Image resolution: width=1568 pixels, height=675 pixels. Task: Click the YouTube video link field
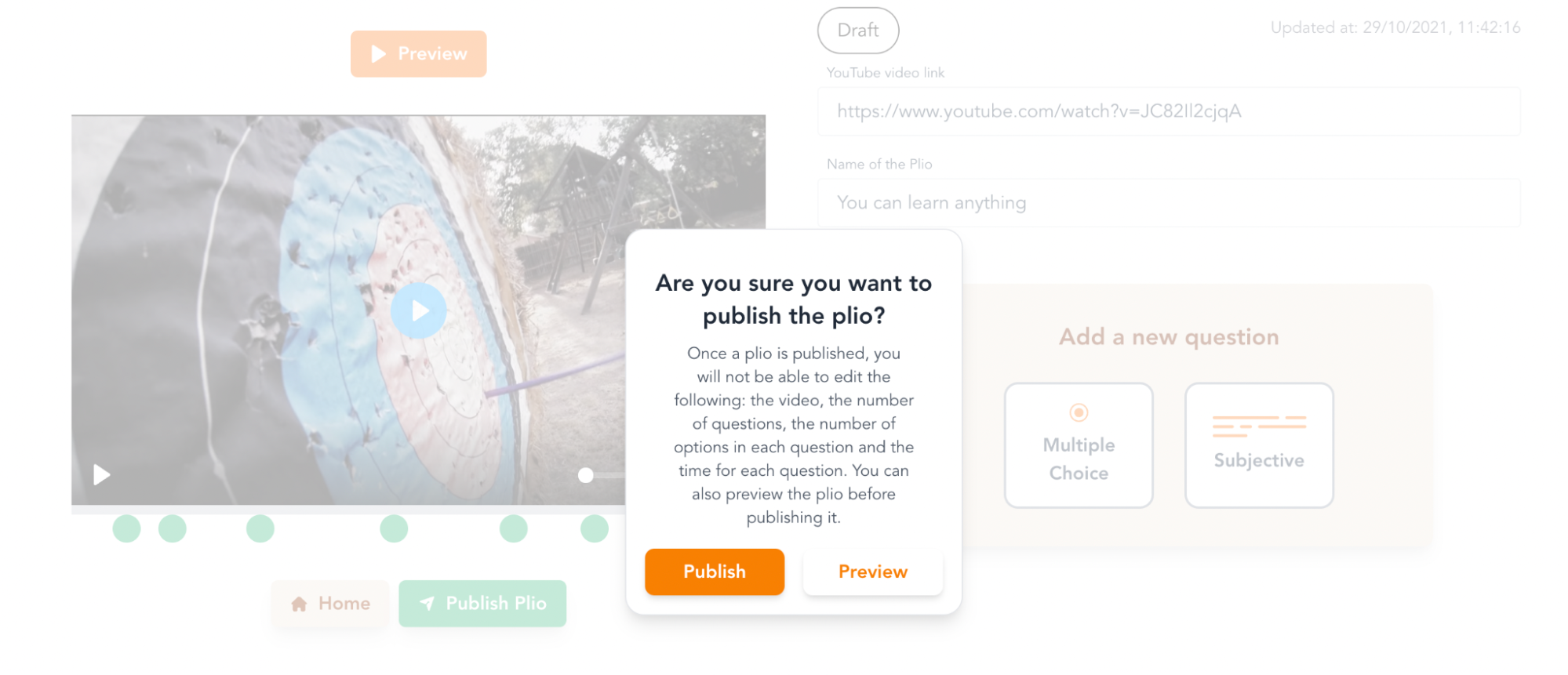tap(1169, 111)
